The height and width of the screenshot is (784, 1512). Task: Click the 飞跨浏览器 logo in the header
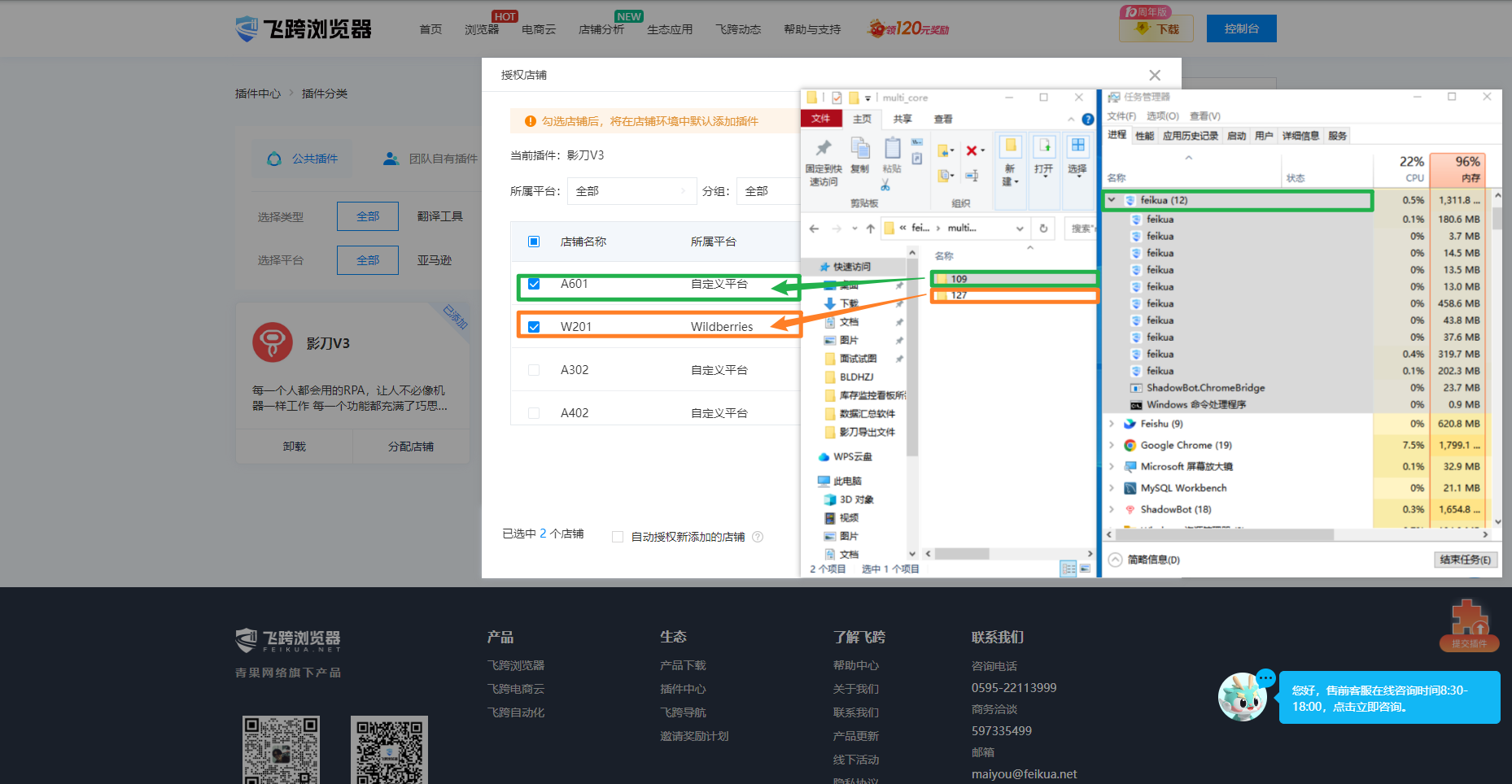[x=304, y=29]
